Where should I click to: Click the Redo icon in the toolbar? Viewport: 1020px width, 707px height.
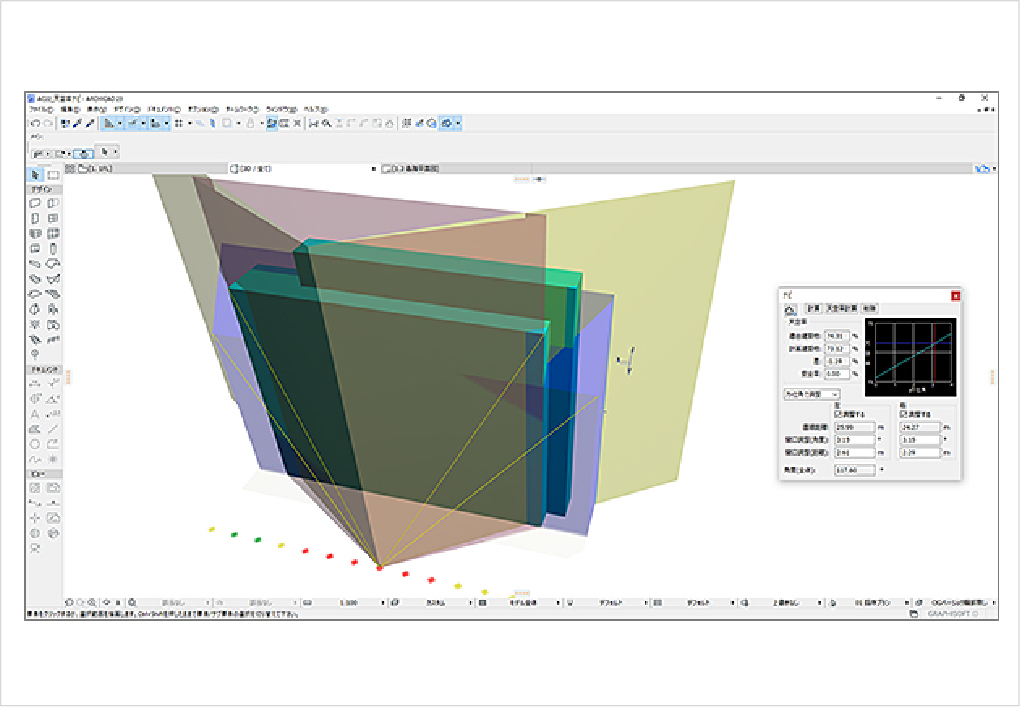pos(48,123)
